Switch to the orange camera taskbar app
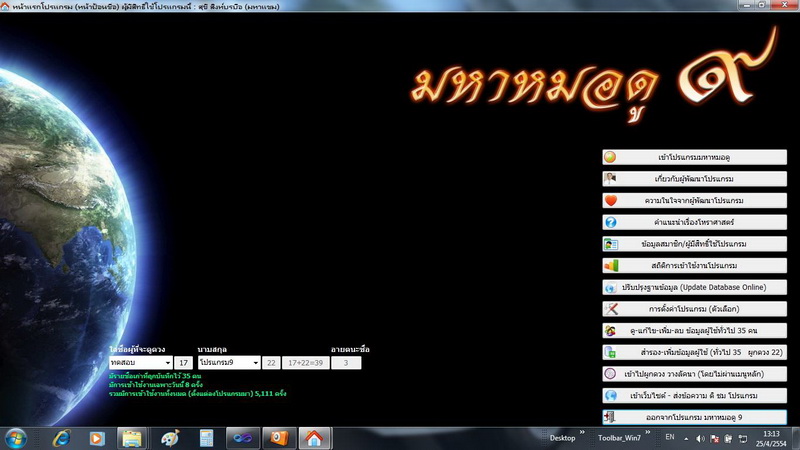800x450 pixels. (x=279, y=439)
